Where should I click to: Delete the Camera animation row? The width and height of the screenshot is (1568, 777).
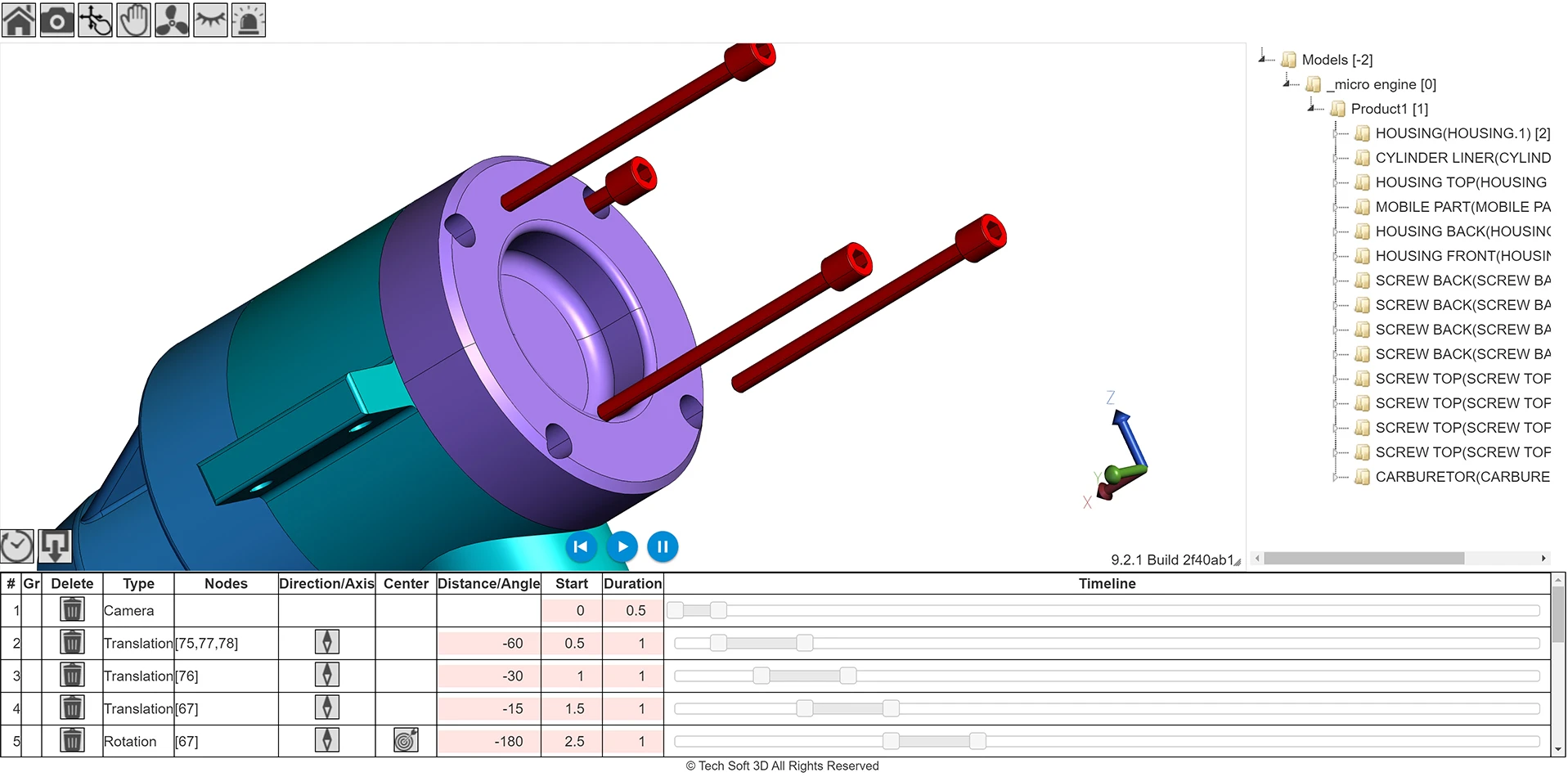tap(72, 609)
